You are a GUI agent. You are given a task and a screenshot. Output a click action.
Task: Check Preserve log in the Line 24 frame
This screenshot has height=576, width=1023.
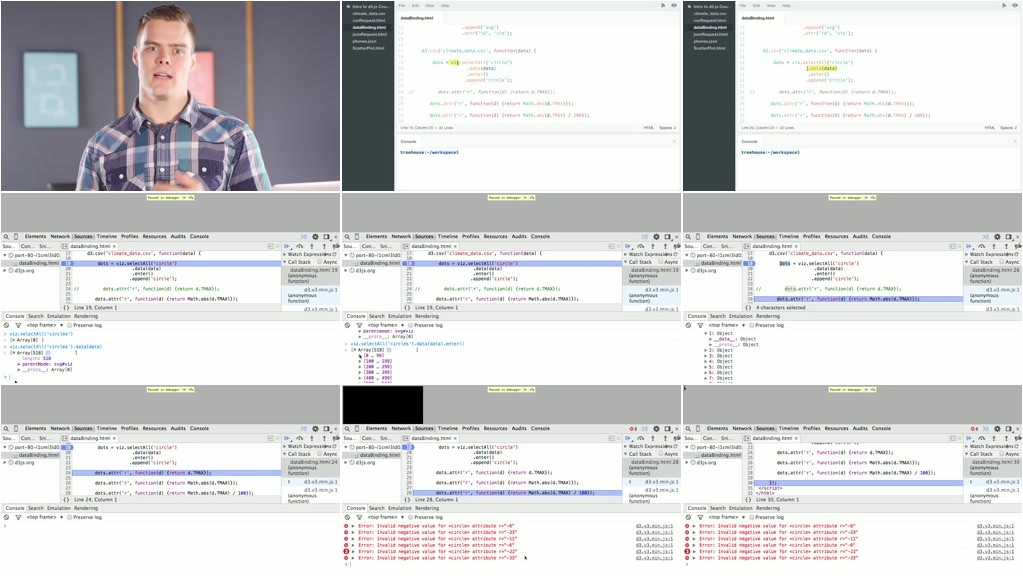tap(69, 517)
